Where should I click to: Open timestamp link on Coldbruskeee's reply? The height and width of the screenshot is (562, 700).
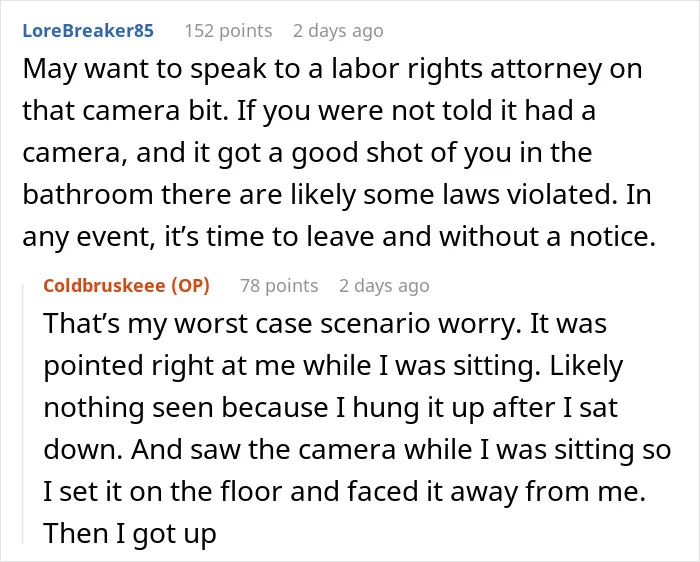tap(384, 286)
